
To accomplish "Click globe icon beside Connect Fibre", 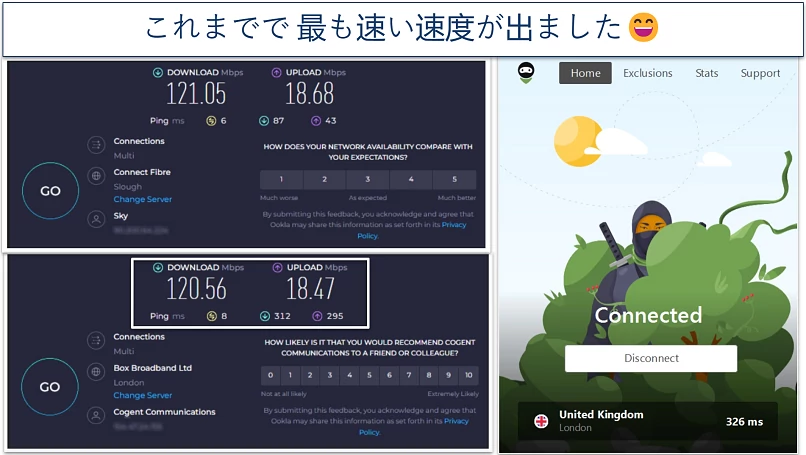I will pos(96,176).
